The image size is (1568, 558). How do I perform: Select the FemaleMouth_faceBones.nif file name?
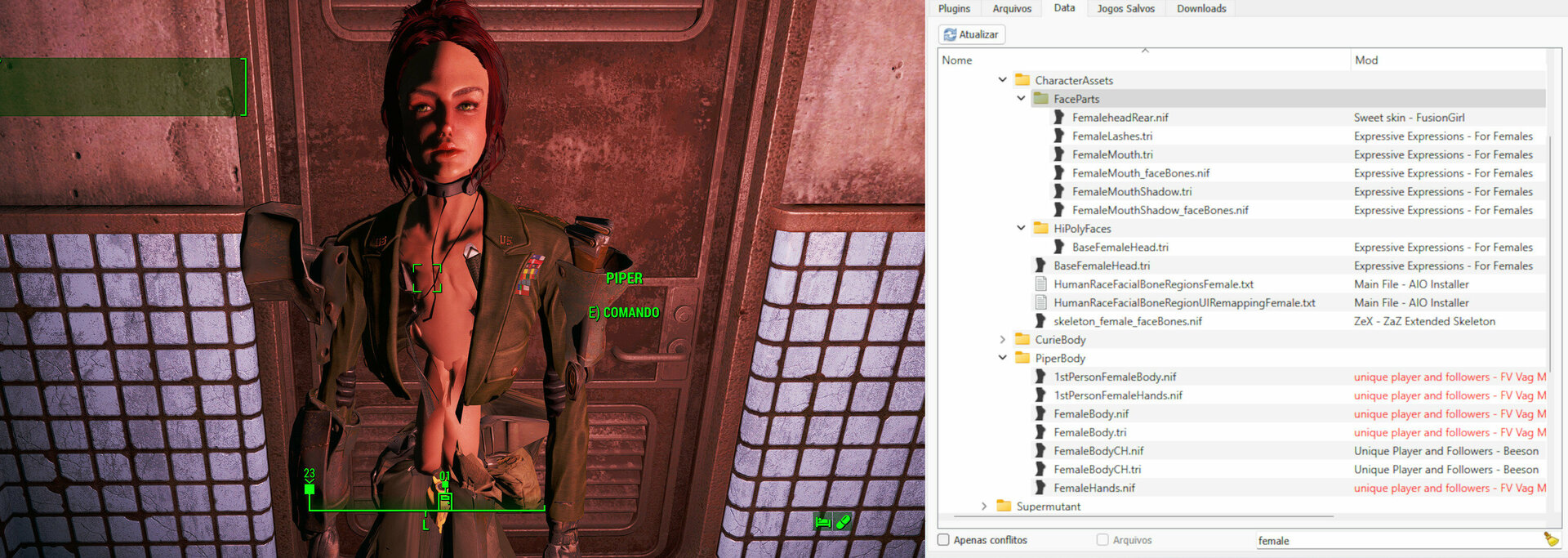coord(1141,173)
